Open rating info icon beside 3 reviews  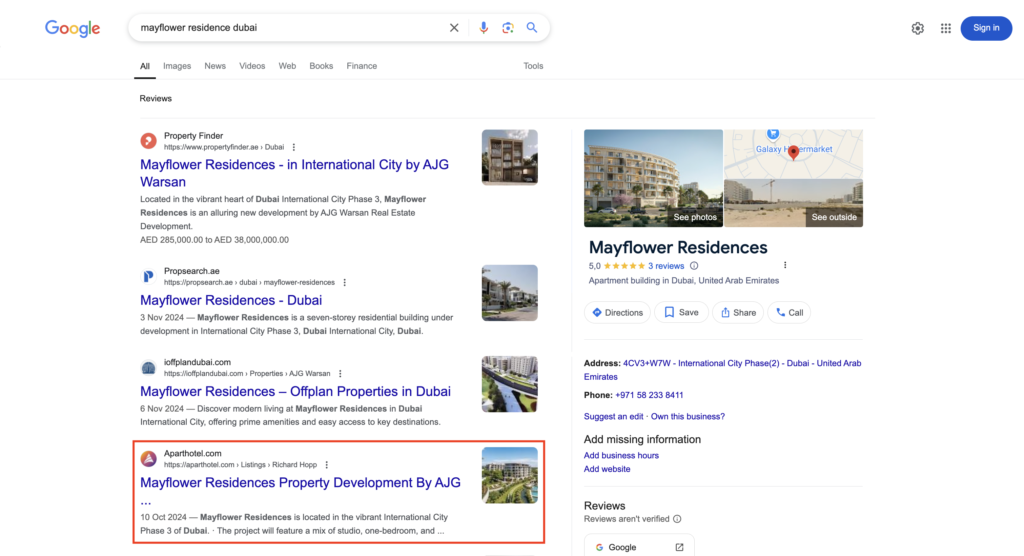coord(694,266)
